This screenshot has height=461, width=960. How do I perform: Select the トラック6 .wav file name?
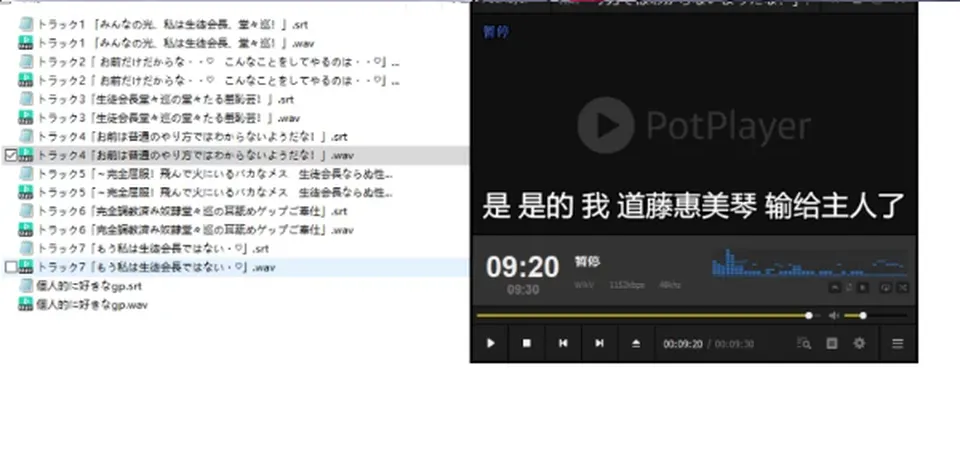tap(195, 230)
